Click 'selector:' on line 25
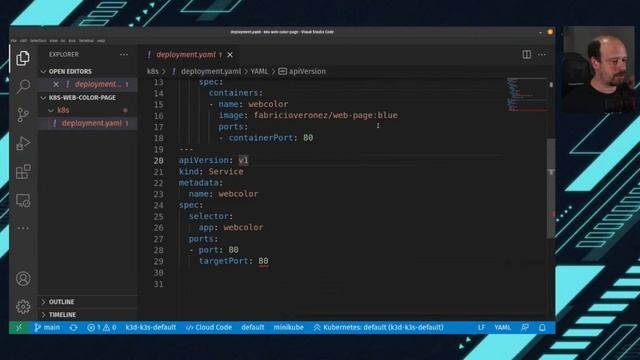Screen dimensions: 640x360 (211, 216)
